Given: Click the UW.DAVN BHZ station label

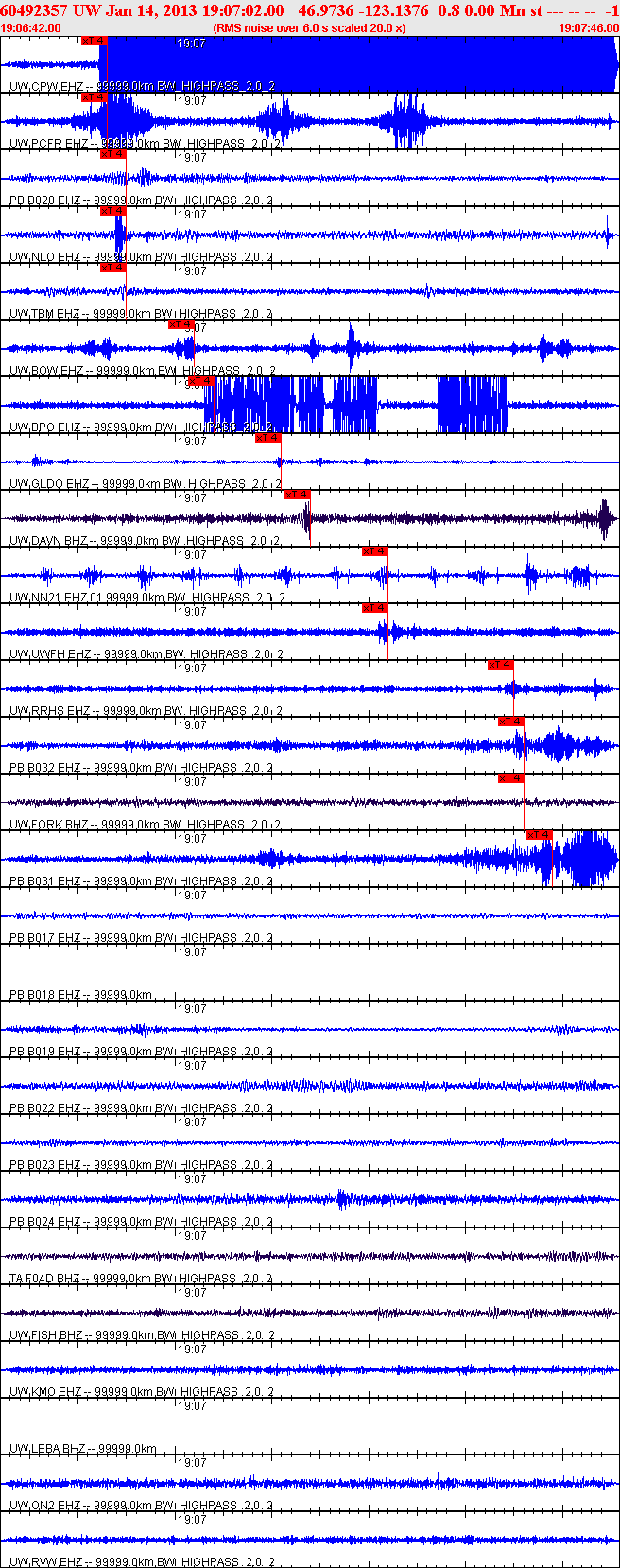Looking at the screenshot, I should (x=49, y=541).
